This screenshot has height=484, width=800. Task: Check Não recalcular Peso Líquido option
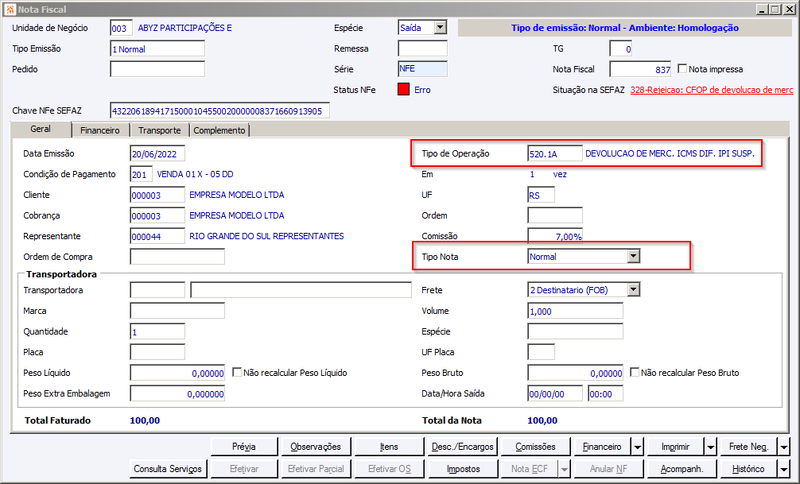click(x=237, y=372)
